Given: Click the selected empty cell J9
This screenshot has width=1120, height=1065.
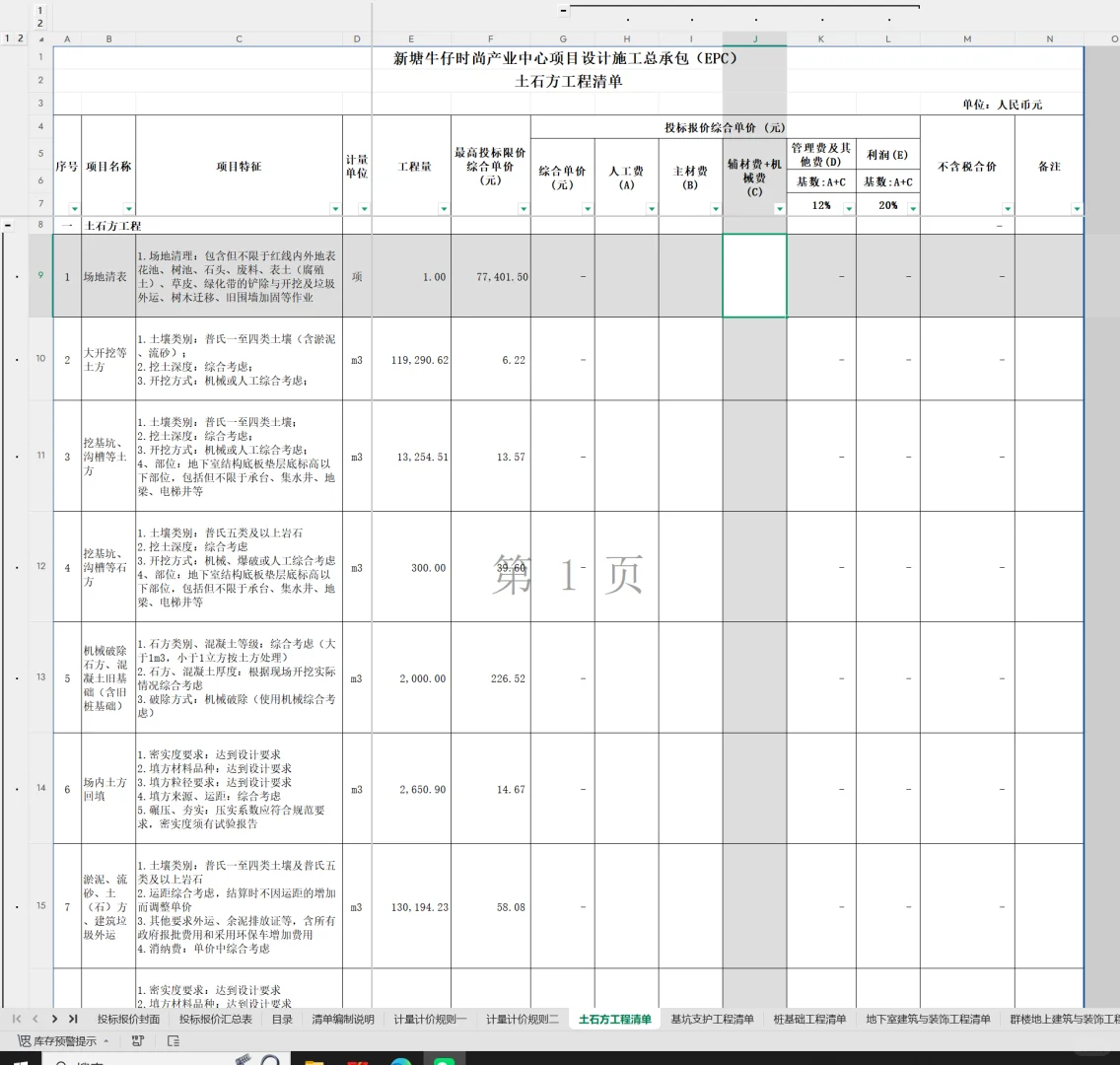Looking at the screenshot, I should tap(755, 275).
